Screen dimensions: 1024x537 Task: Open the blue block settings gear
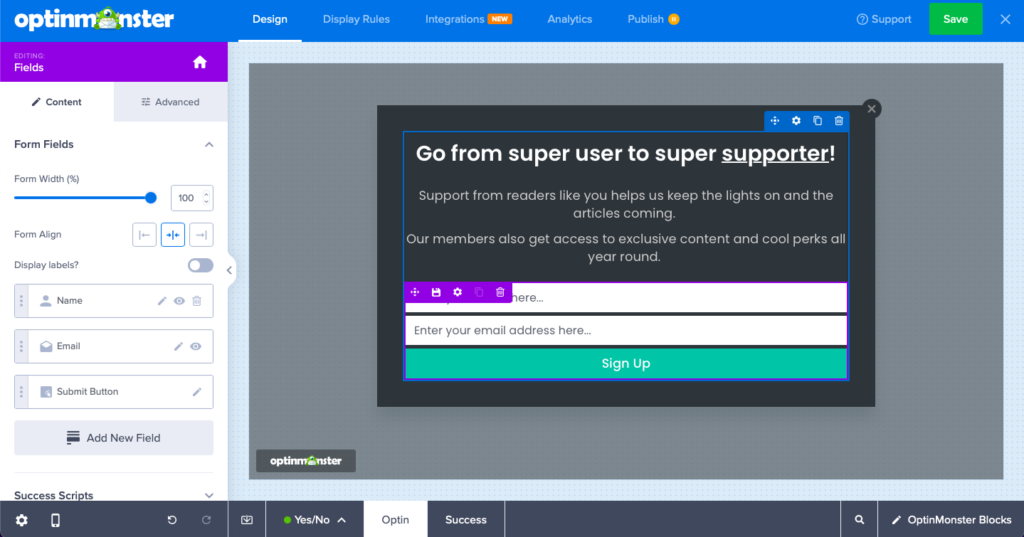point(796,121)
